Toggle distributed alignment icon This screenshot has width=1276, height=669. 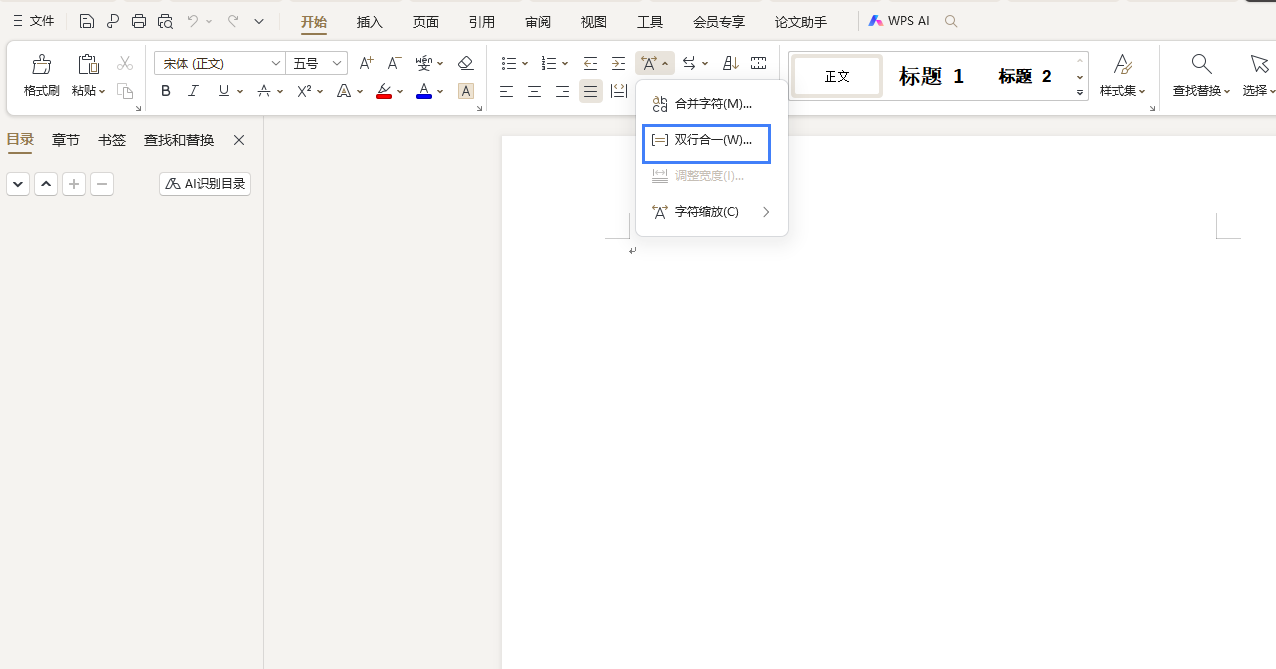619,91
